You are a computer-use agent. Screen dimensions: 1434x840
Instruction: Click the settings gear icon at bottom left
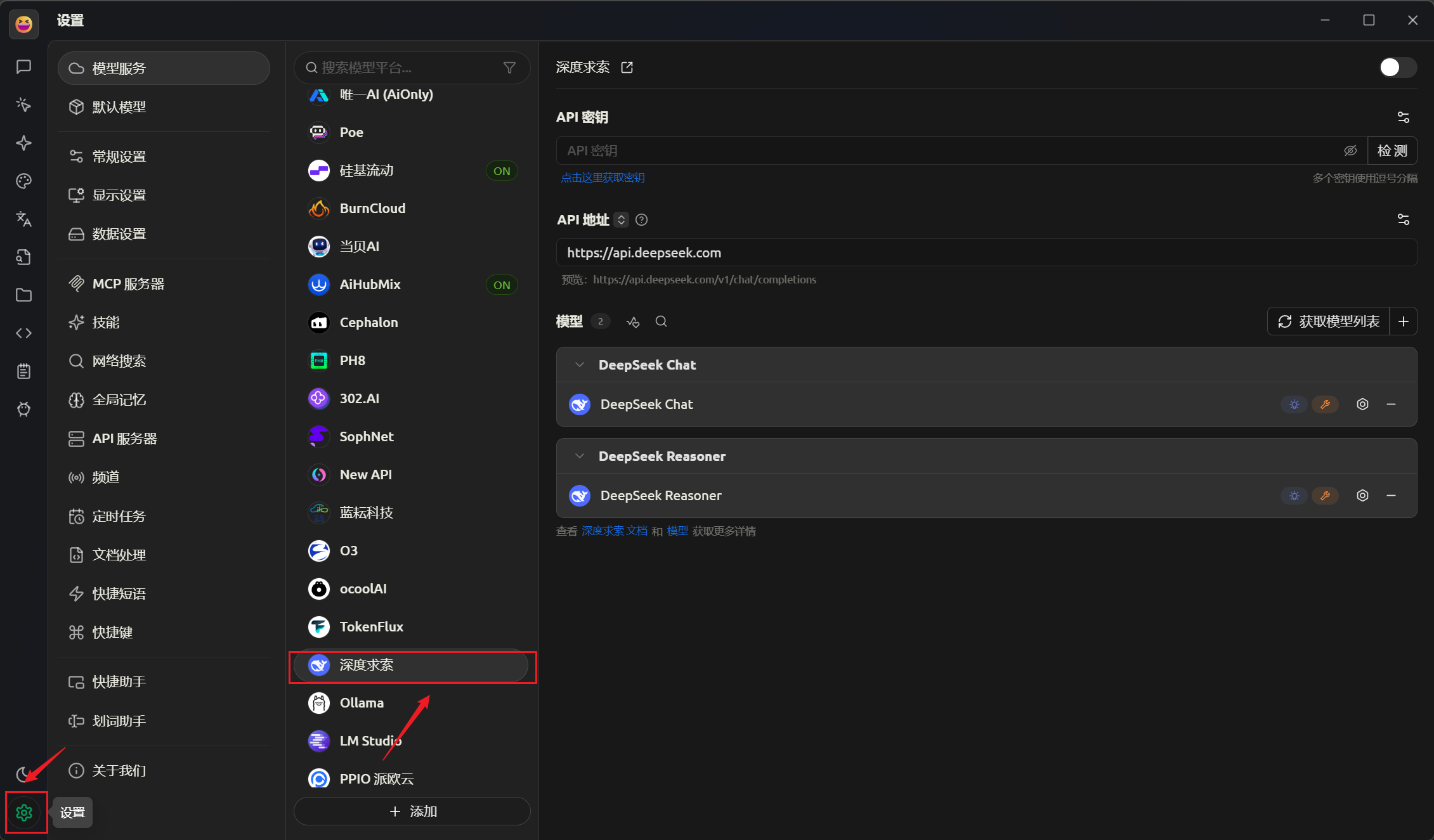24,812
